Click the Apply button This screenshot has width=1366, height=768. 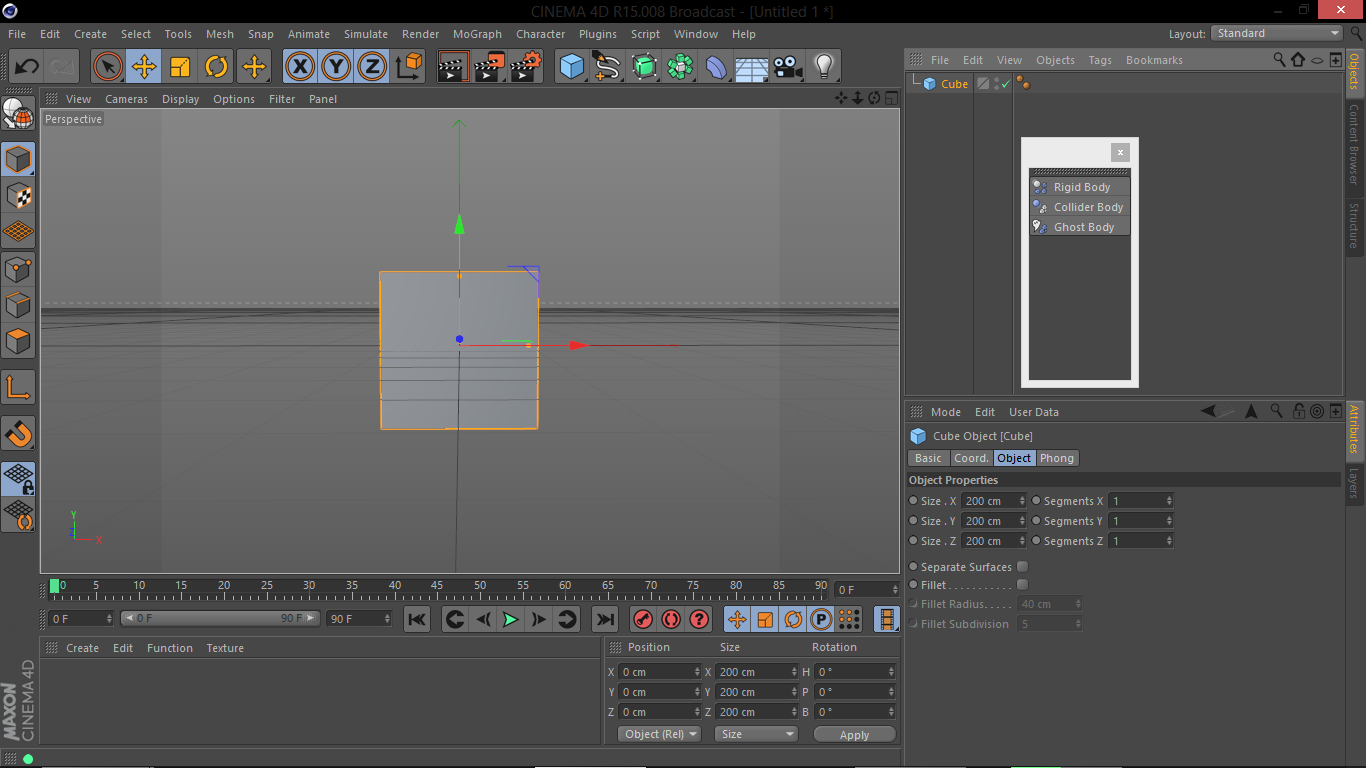click(x=854, y=734)
